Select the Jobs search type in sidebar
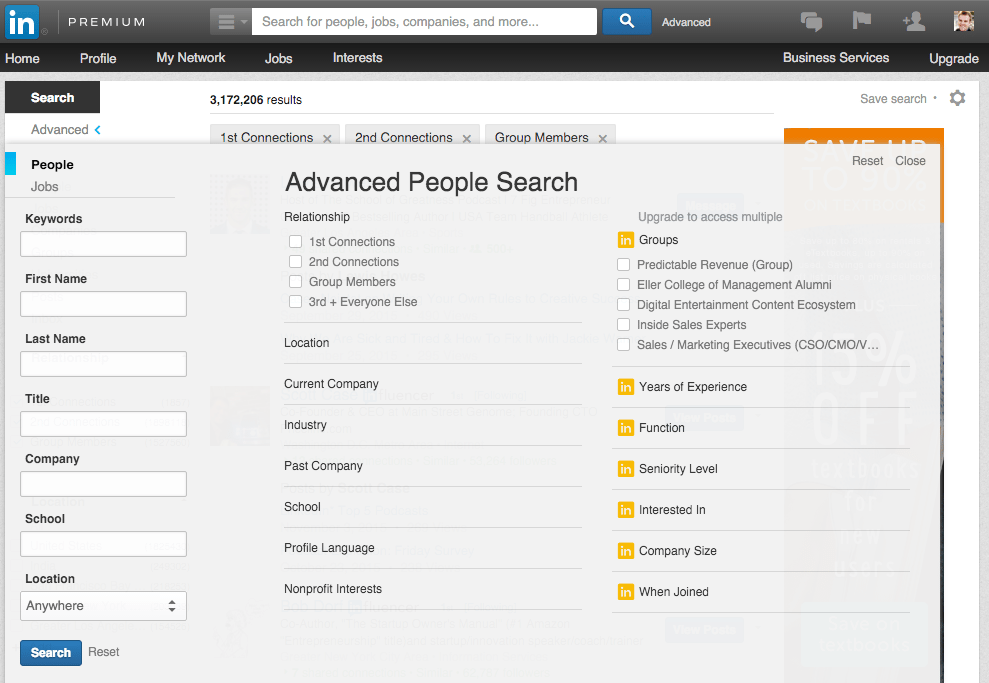This screenshot has height=683, width=989. [x=45, y=187]
